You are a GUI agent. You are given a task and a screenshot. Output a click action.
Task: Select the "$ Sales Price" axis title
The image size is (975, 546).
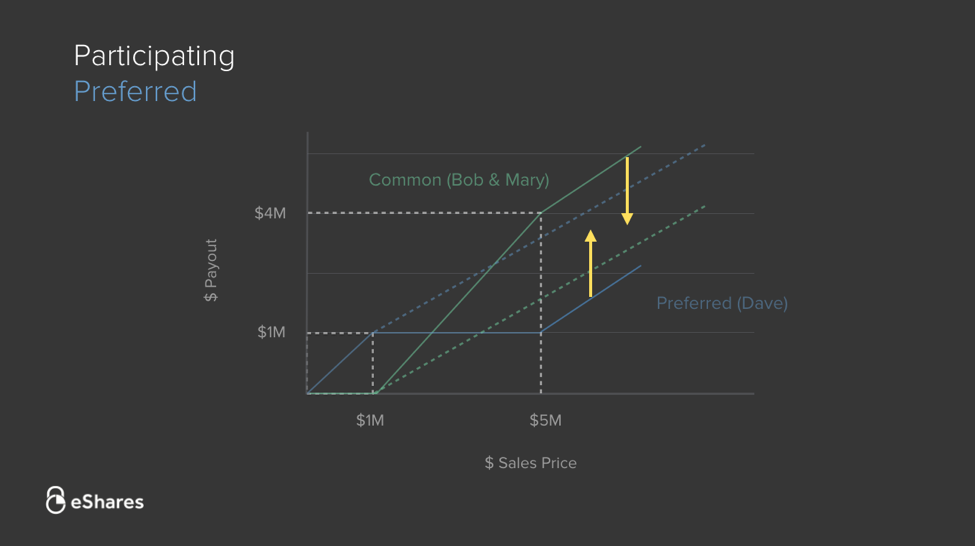530,463
